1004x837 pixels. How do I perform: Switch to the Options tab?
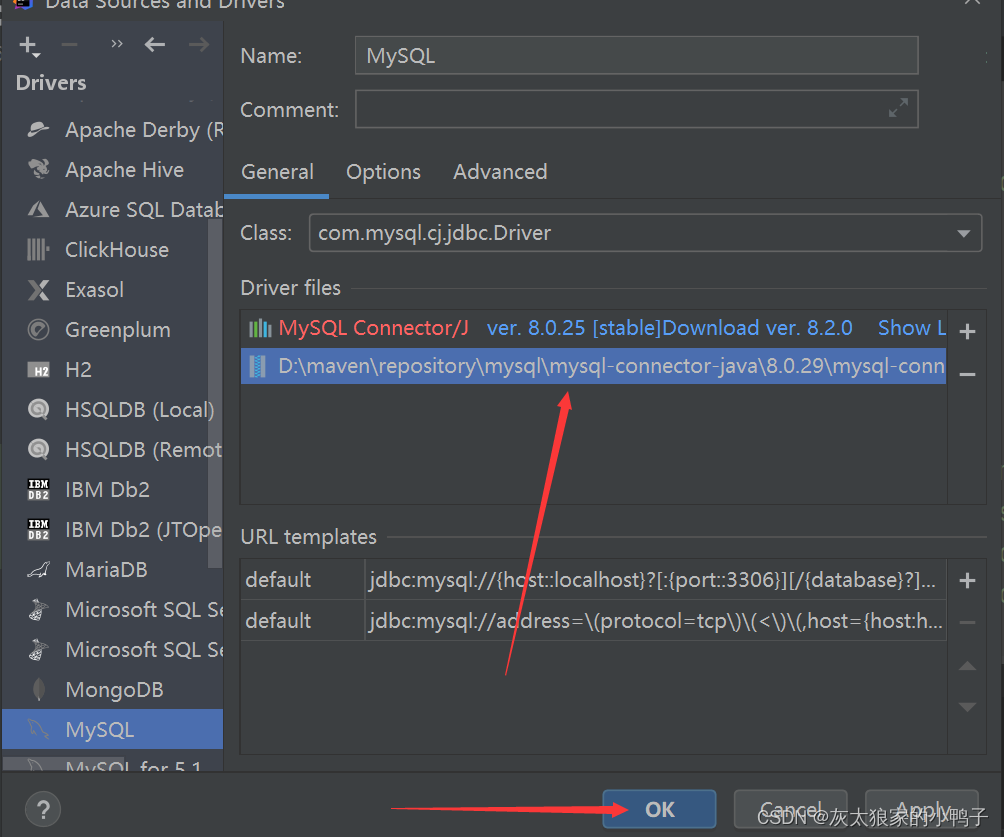(x=384, y=172)
